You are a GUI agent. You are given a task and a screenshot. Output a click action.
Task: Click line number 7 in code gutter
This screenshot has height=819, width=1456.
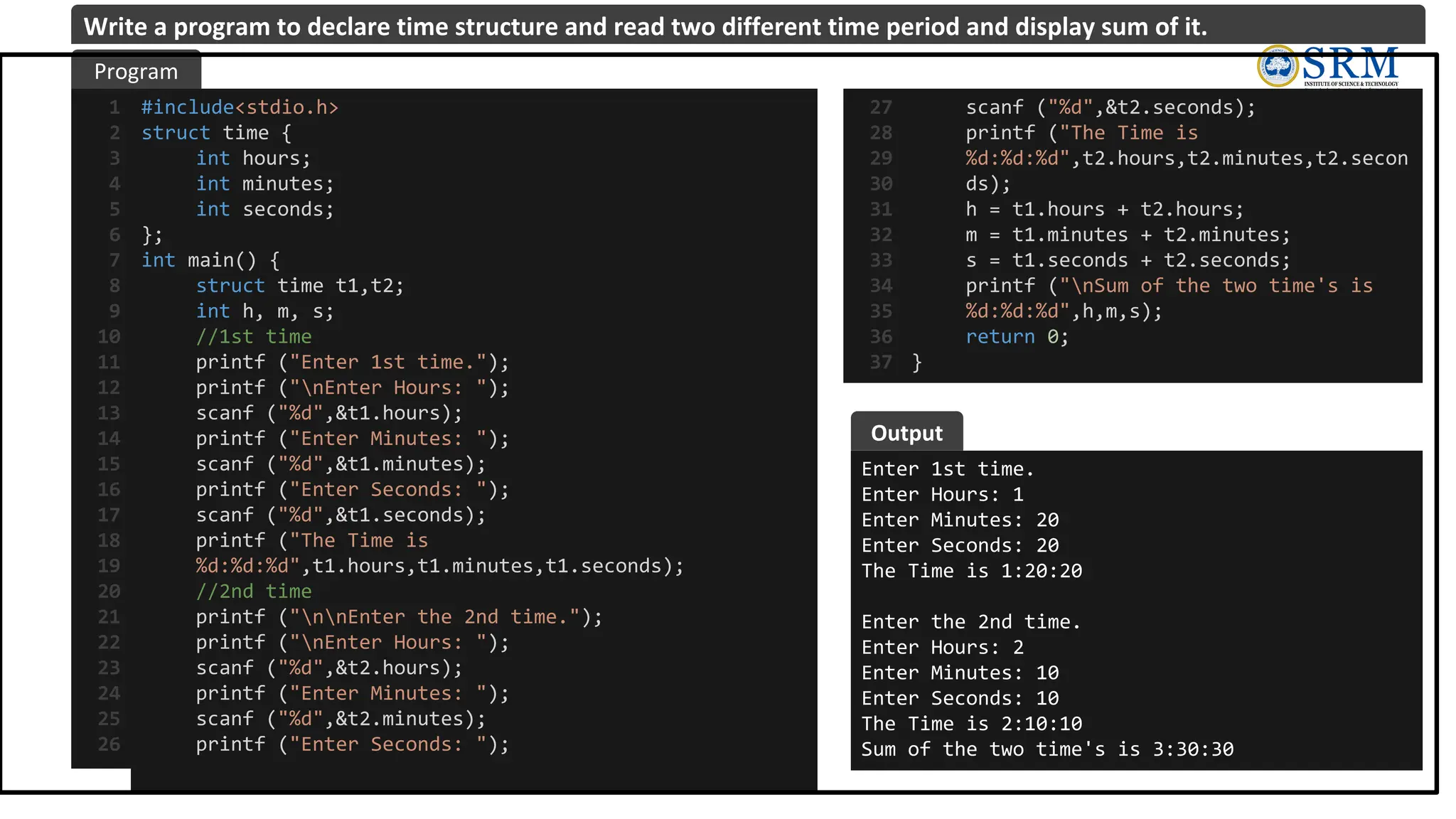tap(114, 260)
